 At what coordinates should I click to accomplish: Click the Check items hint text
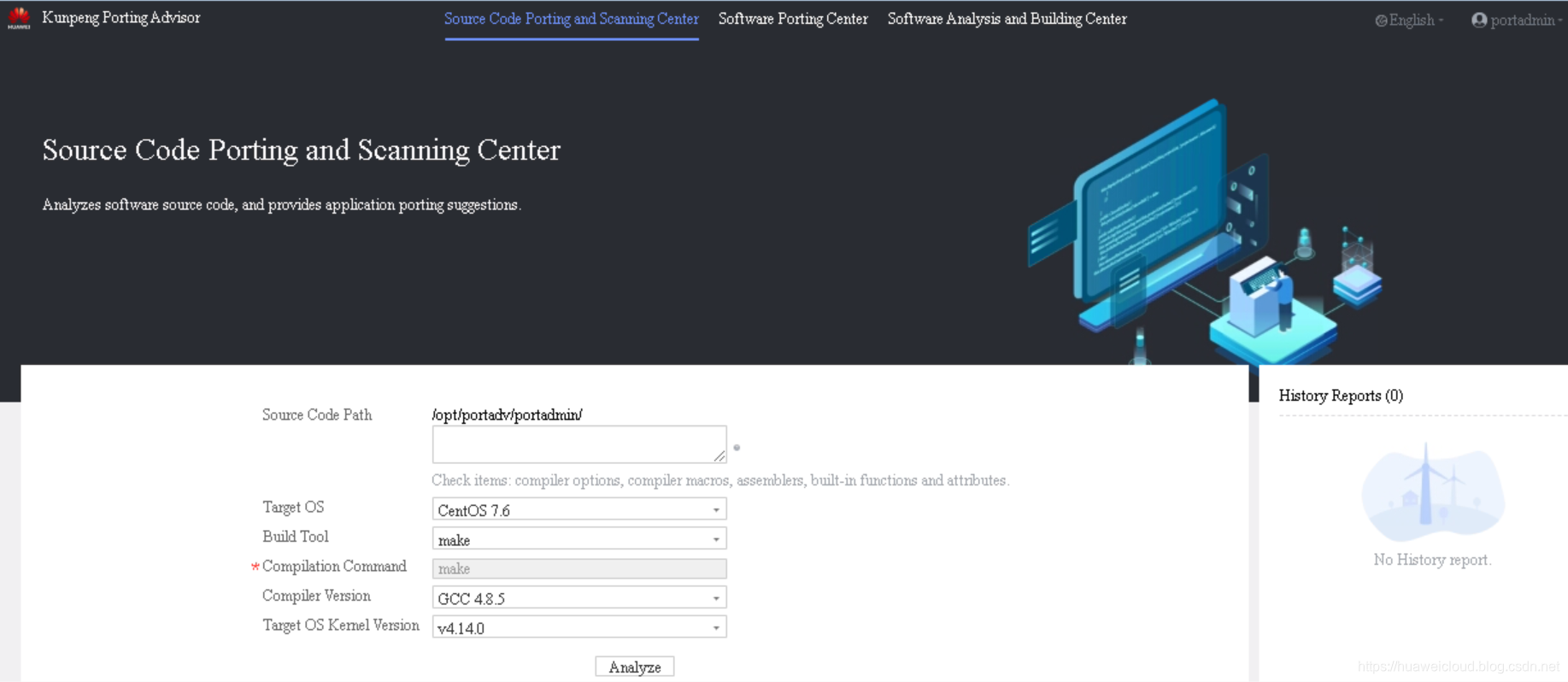point(720,480)
